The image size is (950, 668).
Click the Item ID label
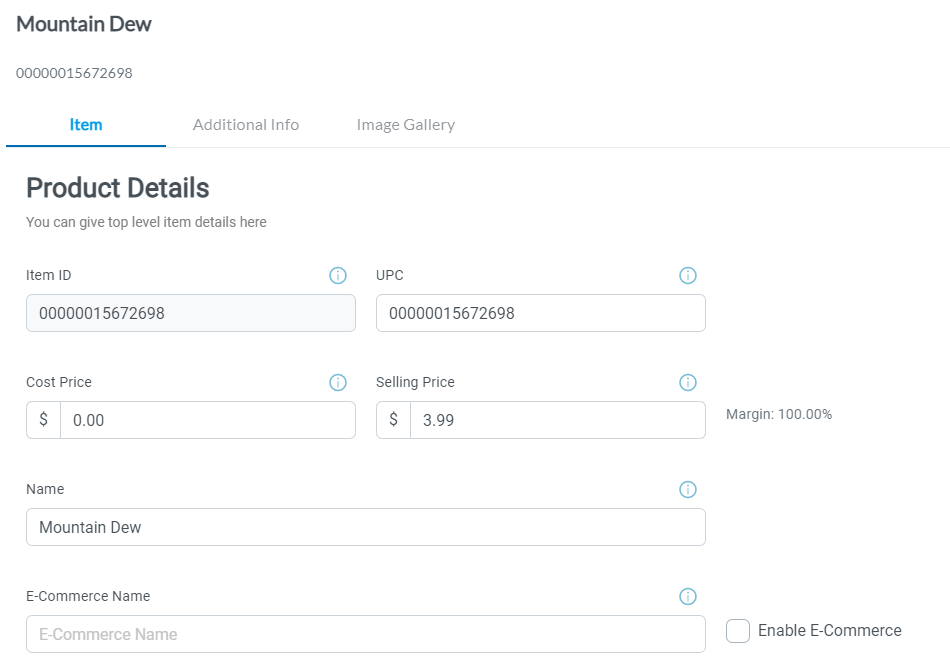coord(48,276)
